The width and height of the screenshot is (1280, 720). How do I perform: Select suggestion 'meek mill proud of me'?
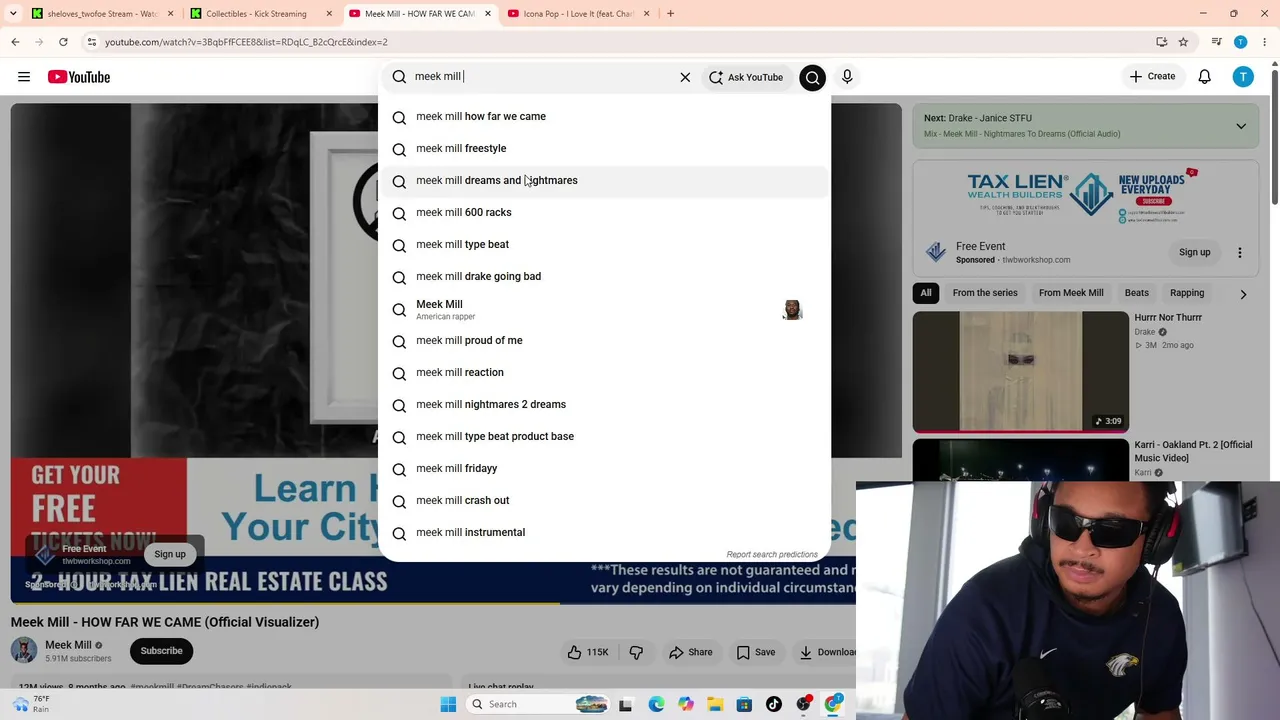tap(604, 341)
